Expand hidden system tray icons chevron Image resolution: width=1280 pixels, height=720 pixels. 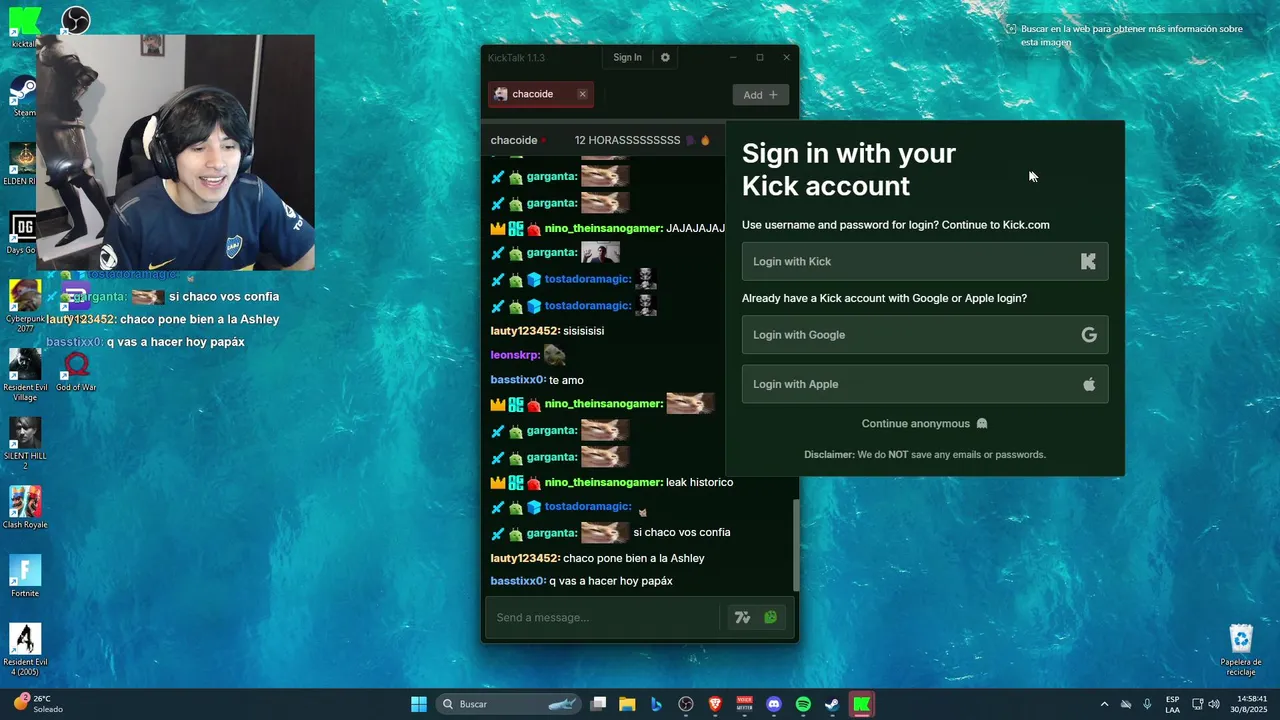[1104, 704]
